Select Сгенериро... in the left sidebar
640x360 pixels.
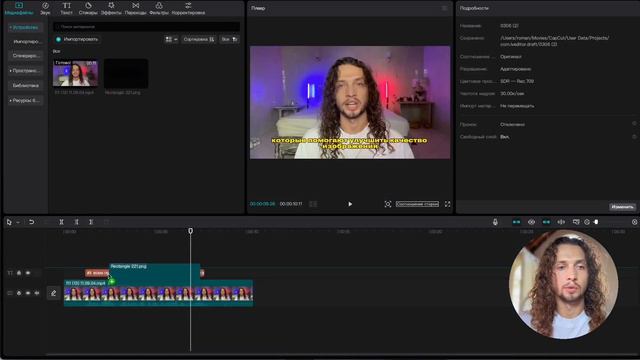click(26, 56)
